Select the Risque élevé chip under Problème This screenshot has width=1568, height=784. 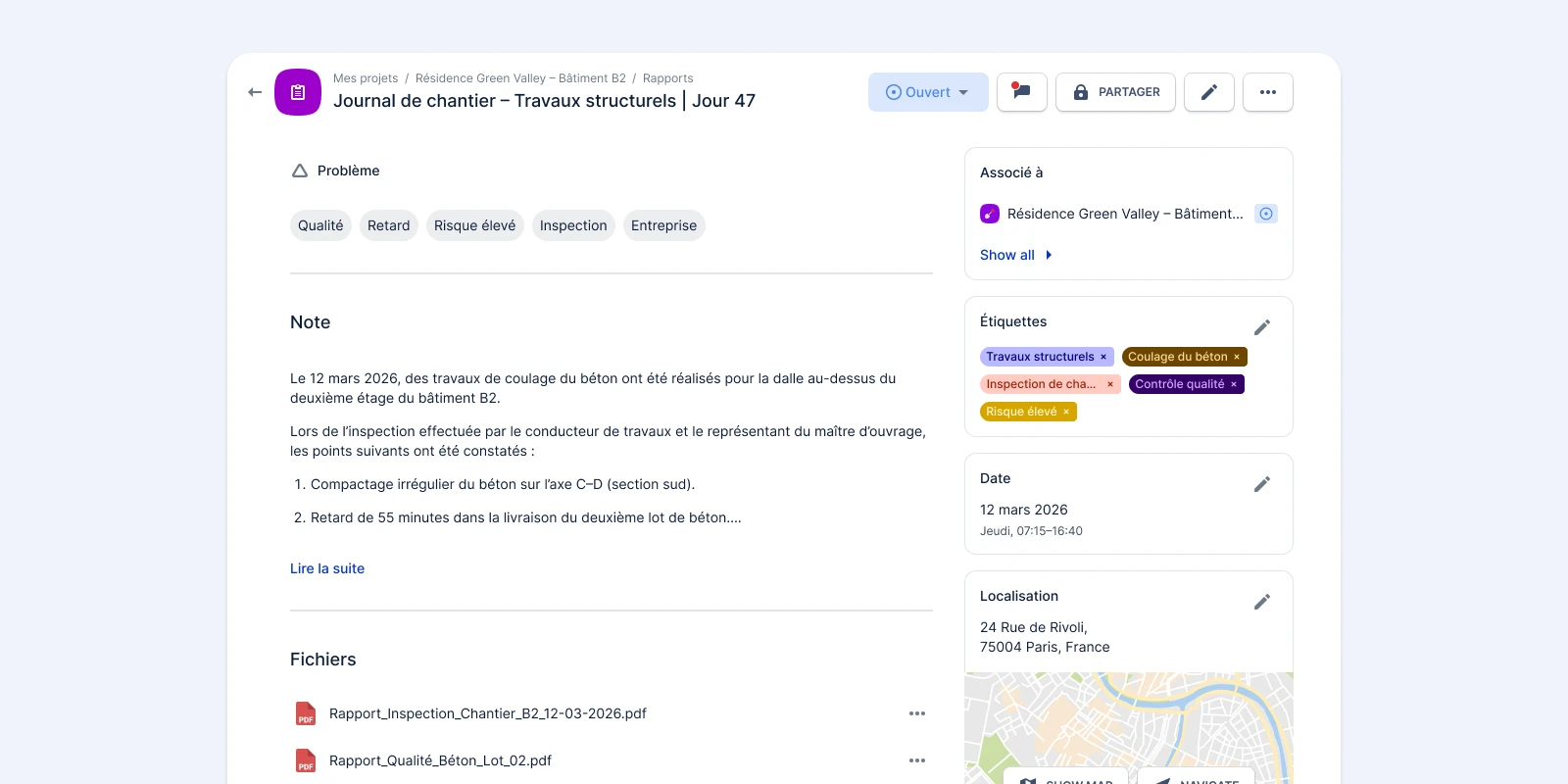point(475,225)
